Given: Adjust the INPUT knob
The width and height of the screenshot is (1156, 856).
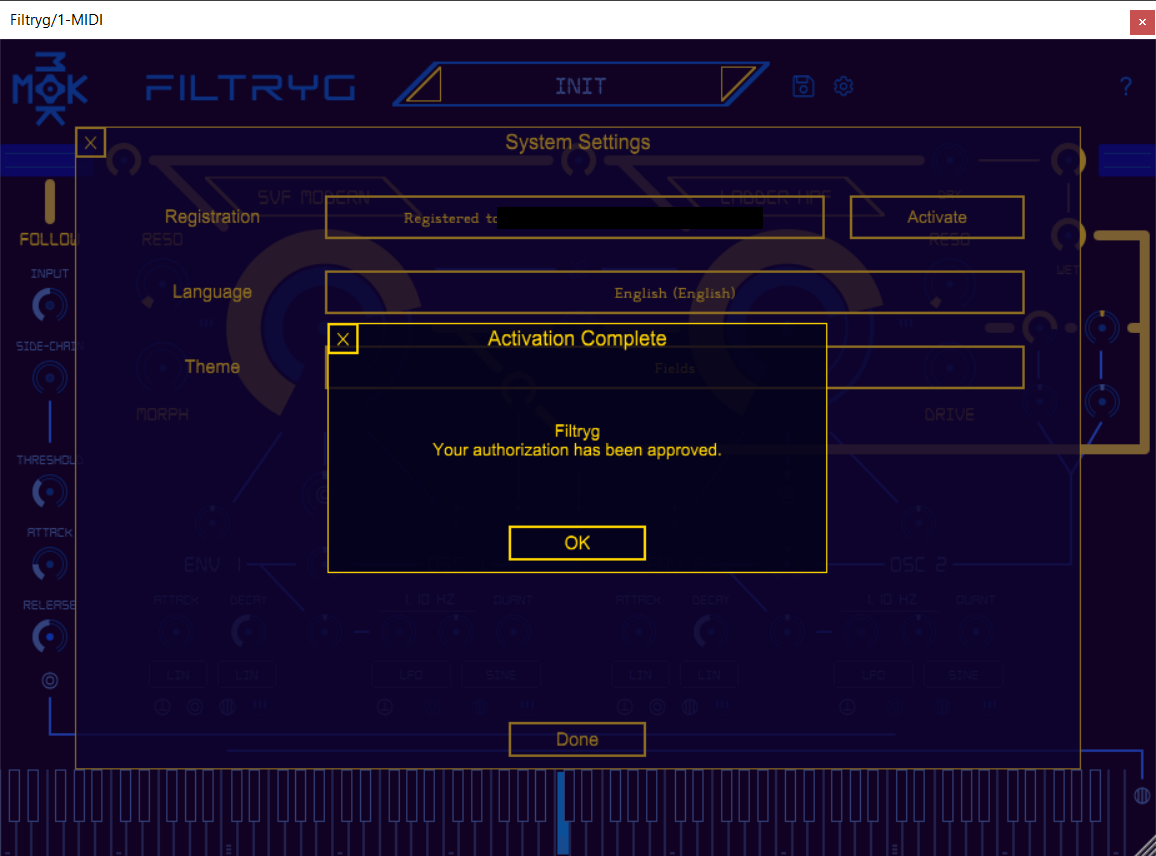Looking at the screenshot, I should click(x=49, y=305).
